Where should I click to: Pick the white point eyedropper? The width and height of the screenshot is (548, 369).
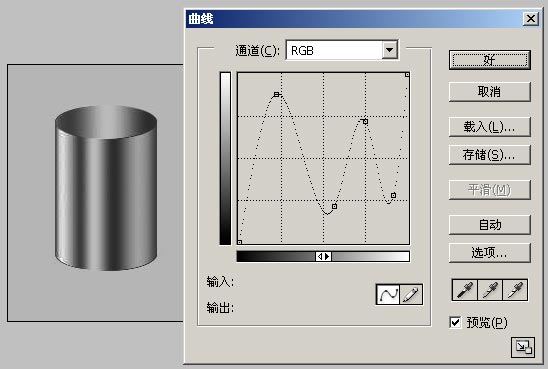pyautogui.click(x=515, y=290)
